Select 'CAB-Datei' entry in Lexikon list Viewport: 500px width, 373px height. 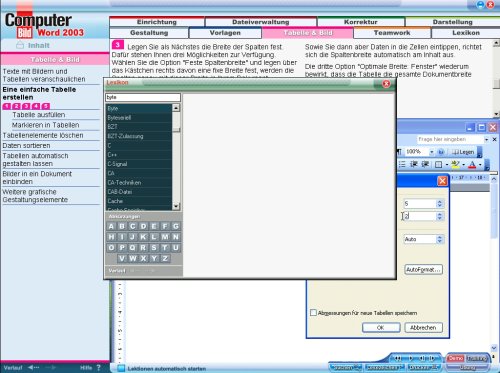[139, 192]
